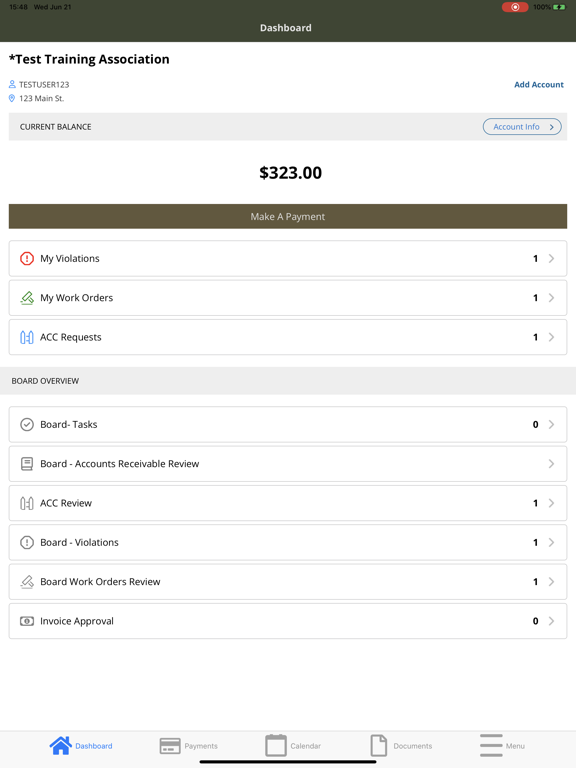The image size is (576, 768).
Task: Tap the Calendar icon in bottom bar
Action: coord(276,745)
